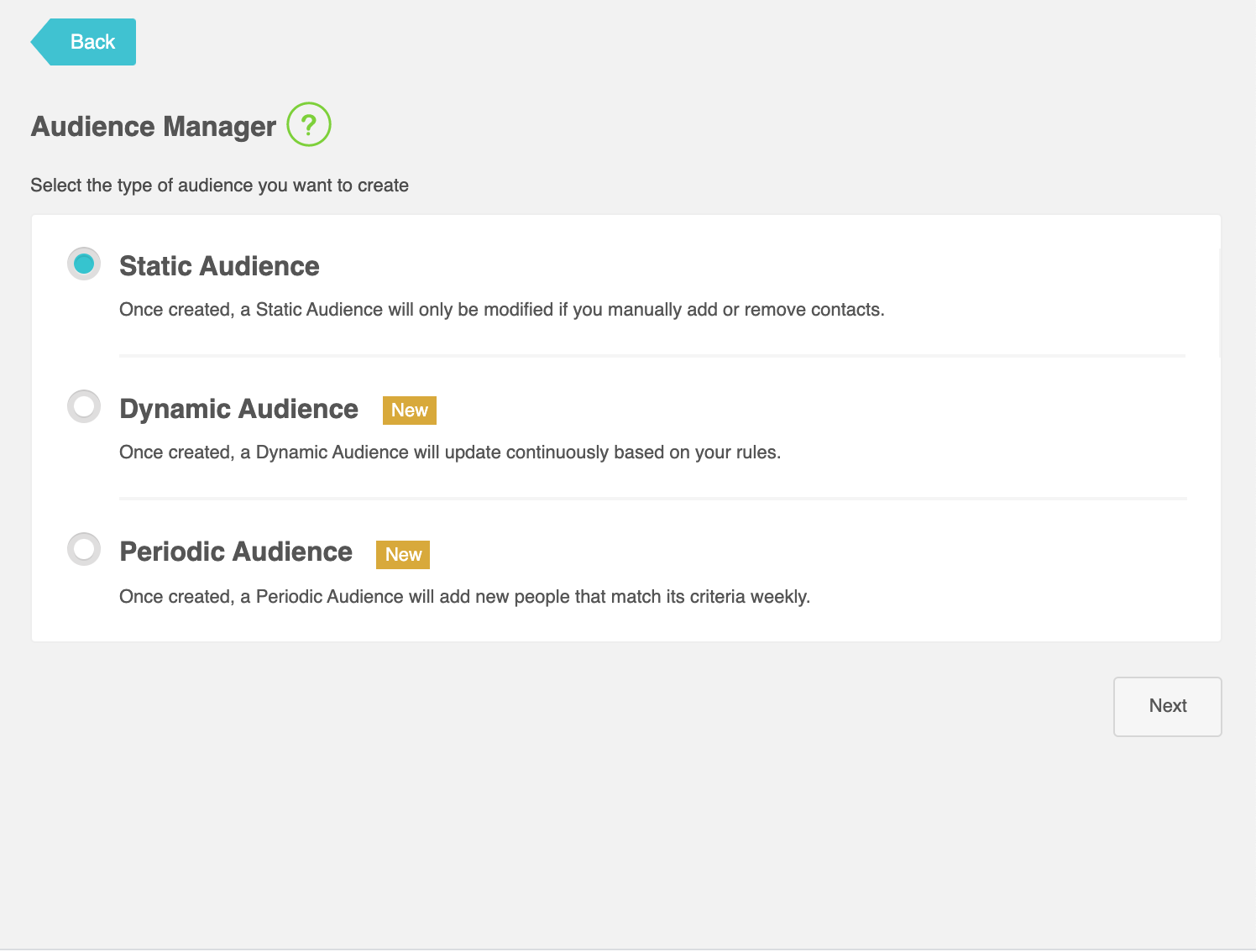Screen dimensions: 1256x952
Task: Click the divider line below Static Audience description
Action: (x=652, y=356)
